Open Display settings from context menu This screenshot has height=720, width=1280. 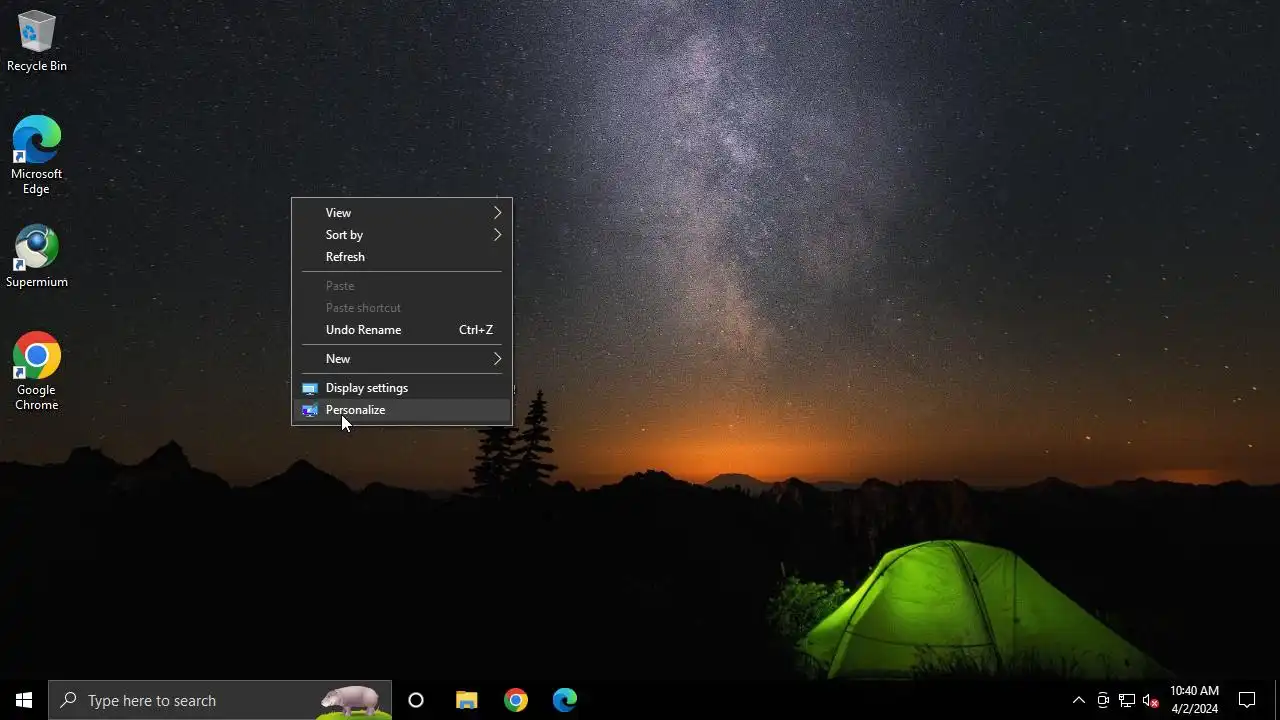(402, 388)
